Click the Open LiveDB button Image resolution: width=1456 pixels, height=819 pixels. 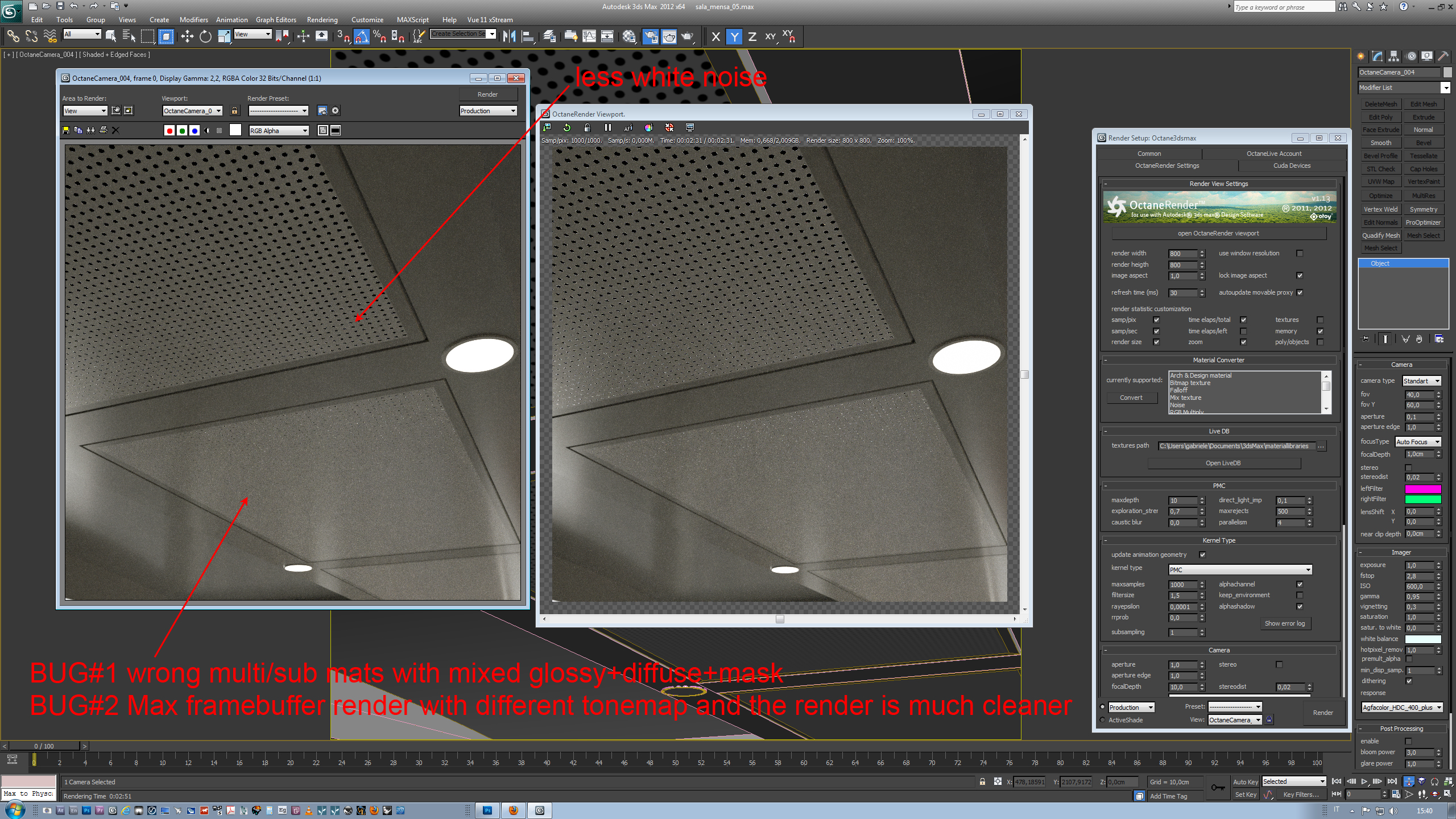pos(1223,463)
